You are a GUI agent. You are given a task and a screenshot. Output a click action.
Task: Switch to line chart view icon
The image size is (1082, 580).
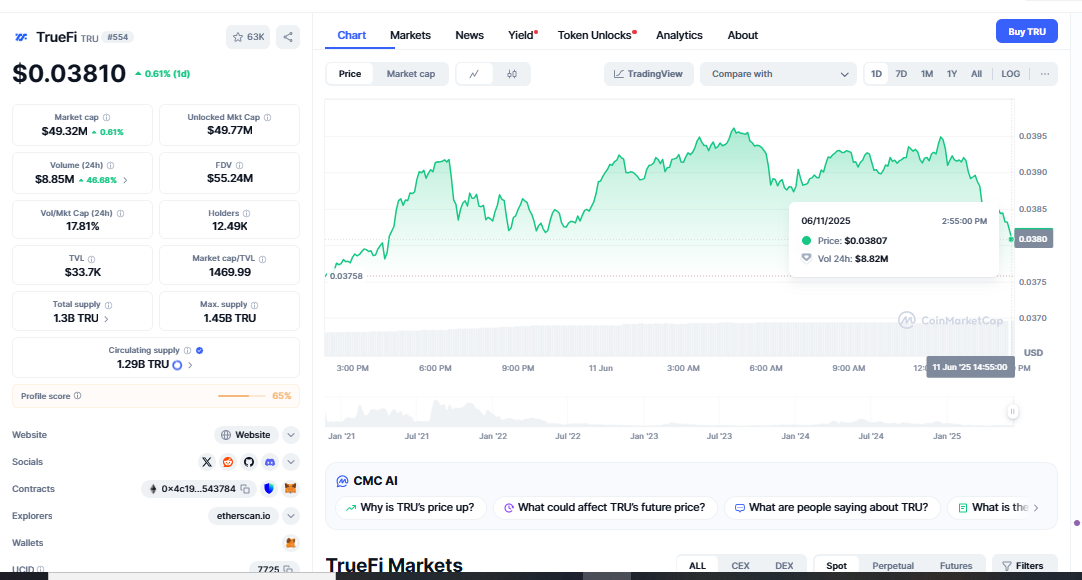click(x=474, y=74)
